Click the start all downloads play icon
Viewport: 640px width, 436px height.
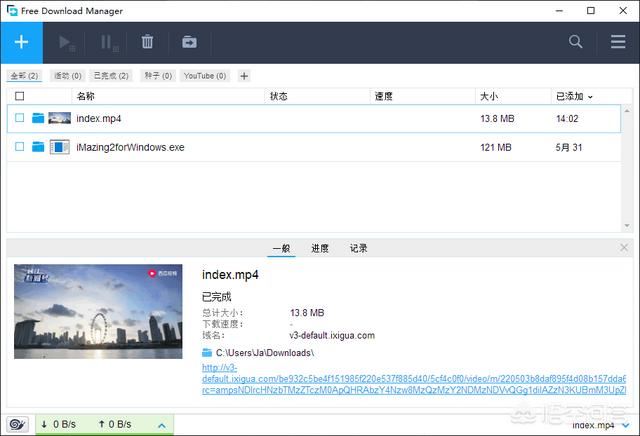[x=67, y=42]
